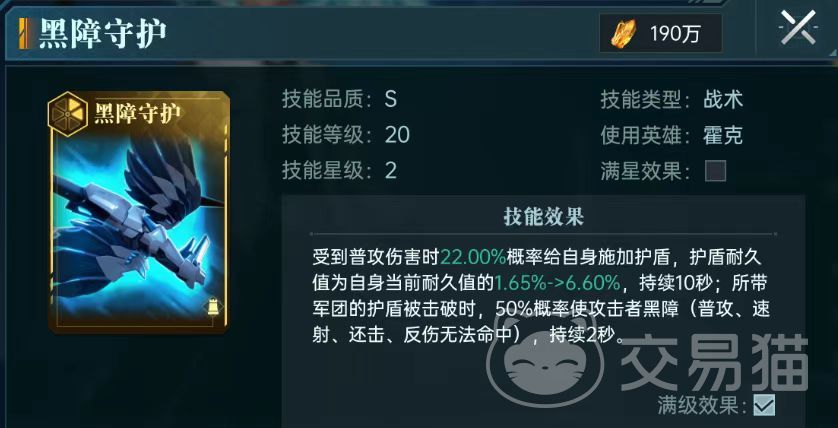The height and width of the screenshot is (428, 838).
Task: Click the 技能星级 2 value
Action: [x=391, y=171]
